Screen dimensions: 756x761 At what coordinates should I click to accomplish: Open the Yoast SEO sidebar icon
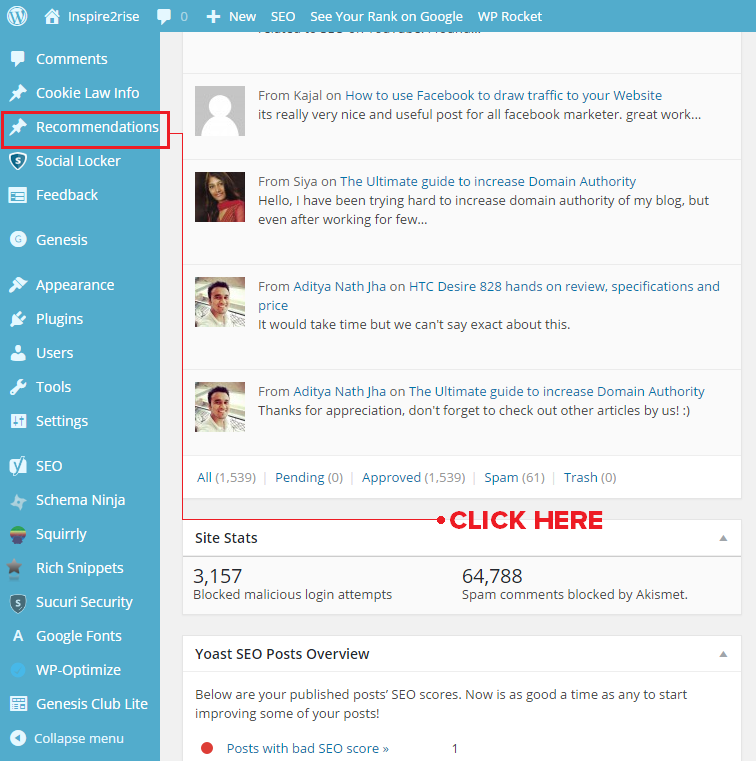(x=17, y=466)
